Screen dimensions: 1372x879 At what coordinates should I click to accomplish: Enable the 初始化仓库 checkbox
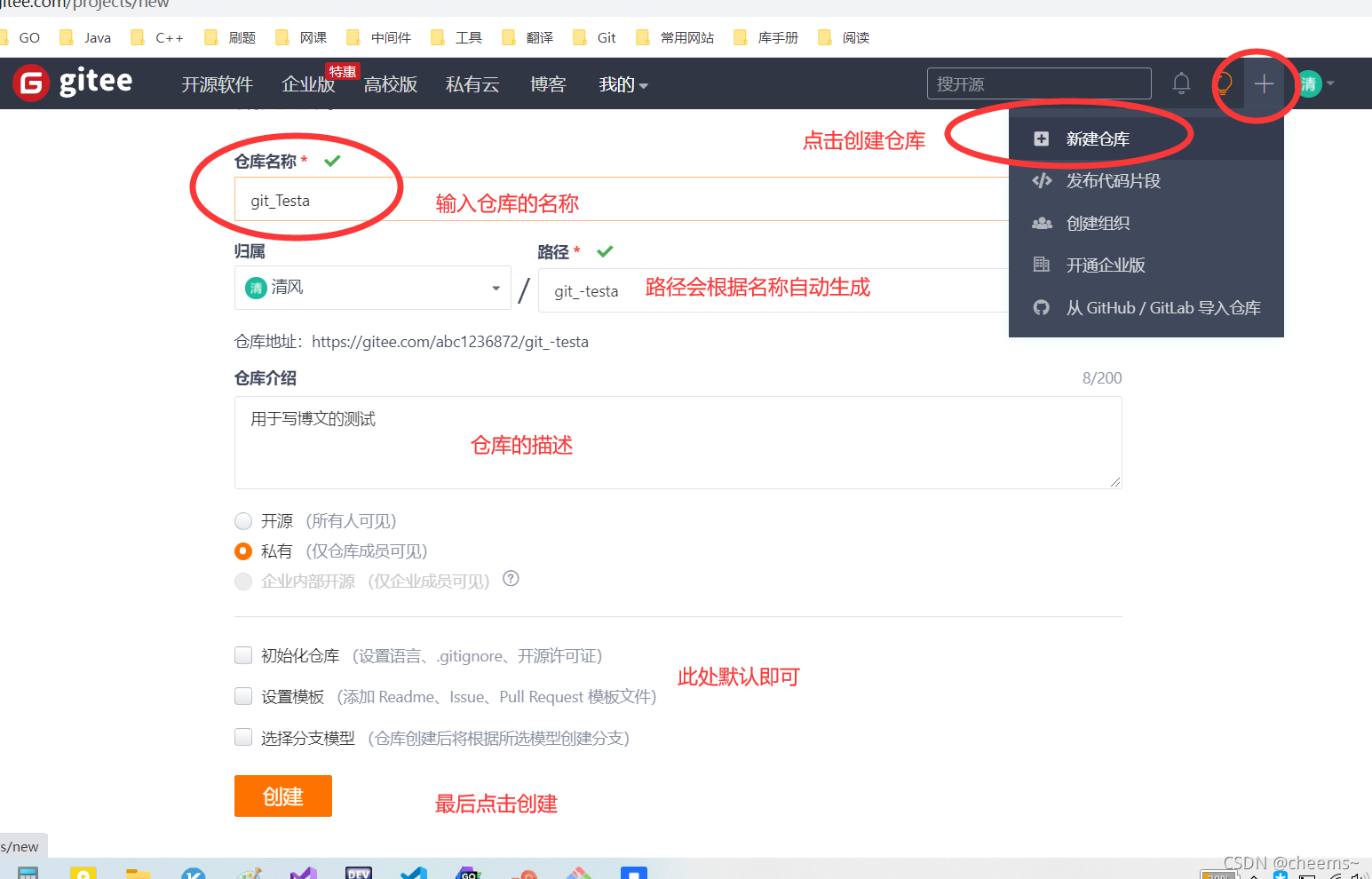(243, 655)
